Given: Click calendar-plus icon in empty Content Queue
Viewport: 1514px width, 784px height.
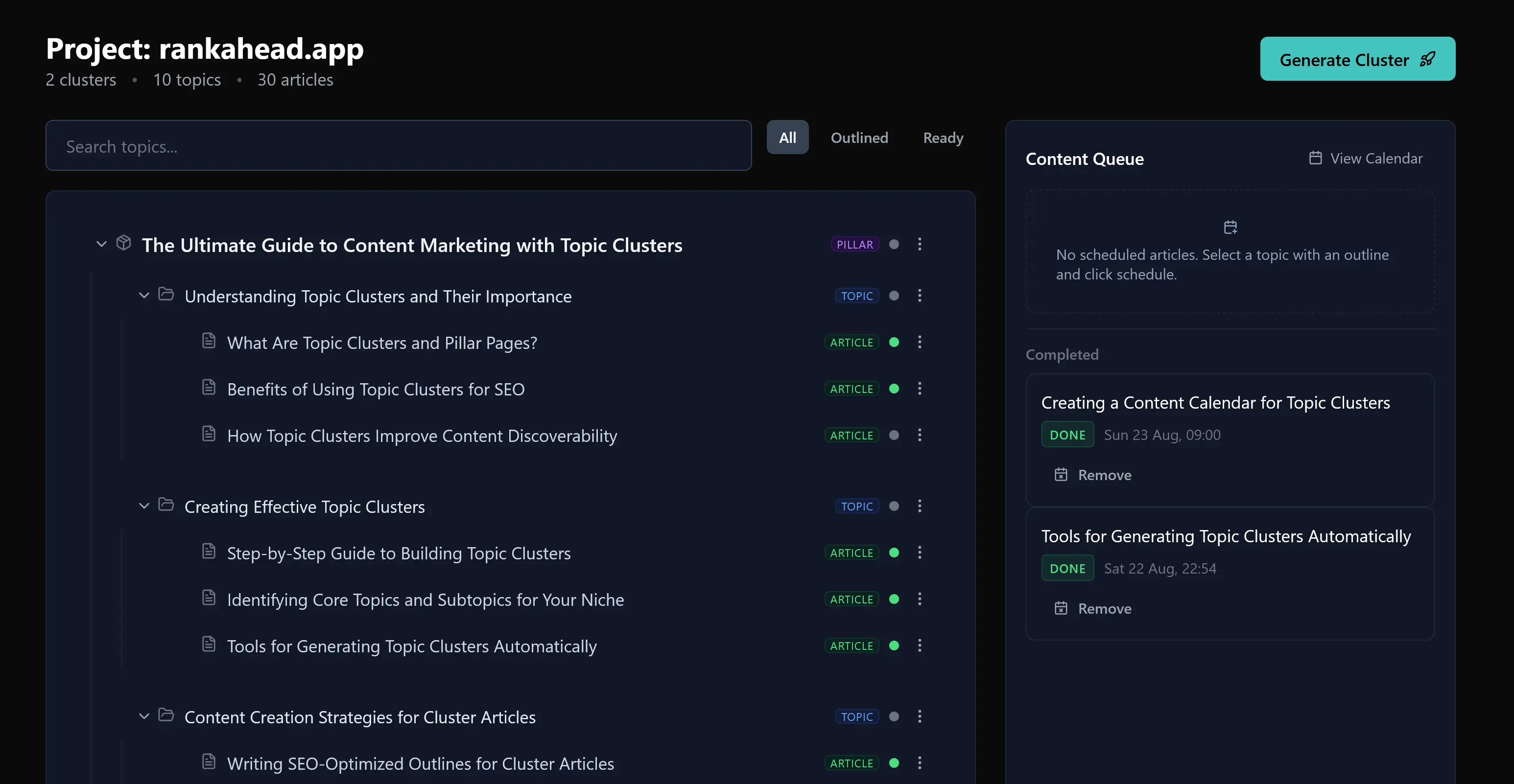Looking at the screenshot, I should pos(1230,227).
